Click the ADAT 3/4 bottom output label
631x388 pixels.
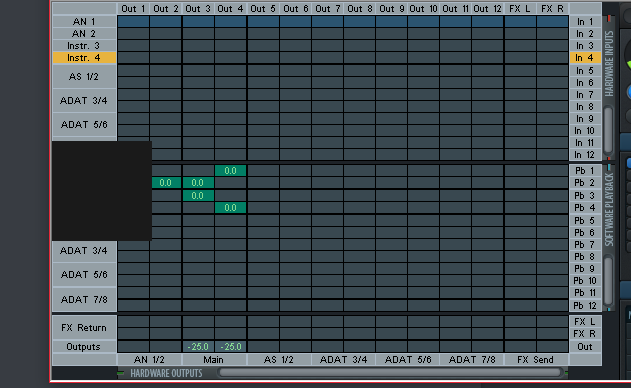tap(343, 359)
